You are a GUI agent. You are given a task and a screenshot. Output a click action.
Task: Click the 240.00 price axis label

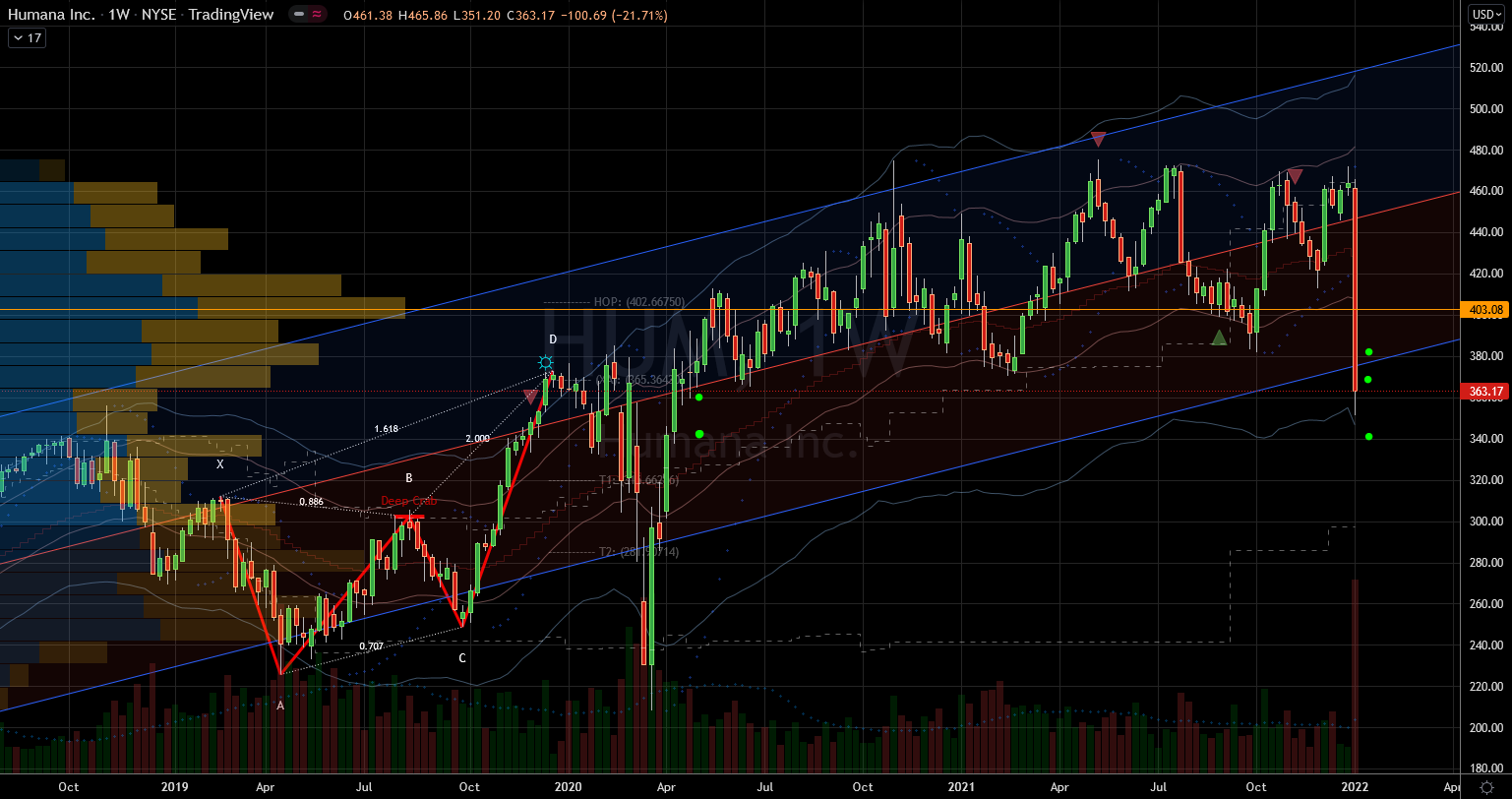click(1488, 645)
